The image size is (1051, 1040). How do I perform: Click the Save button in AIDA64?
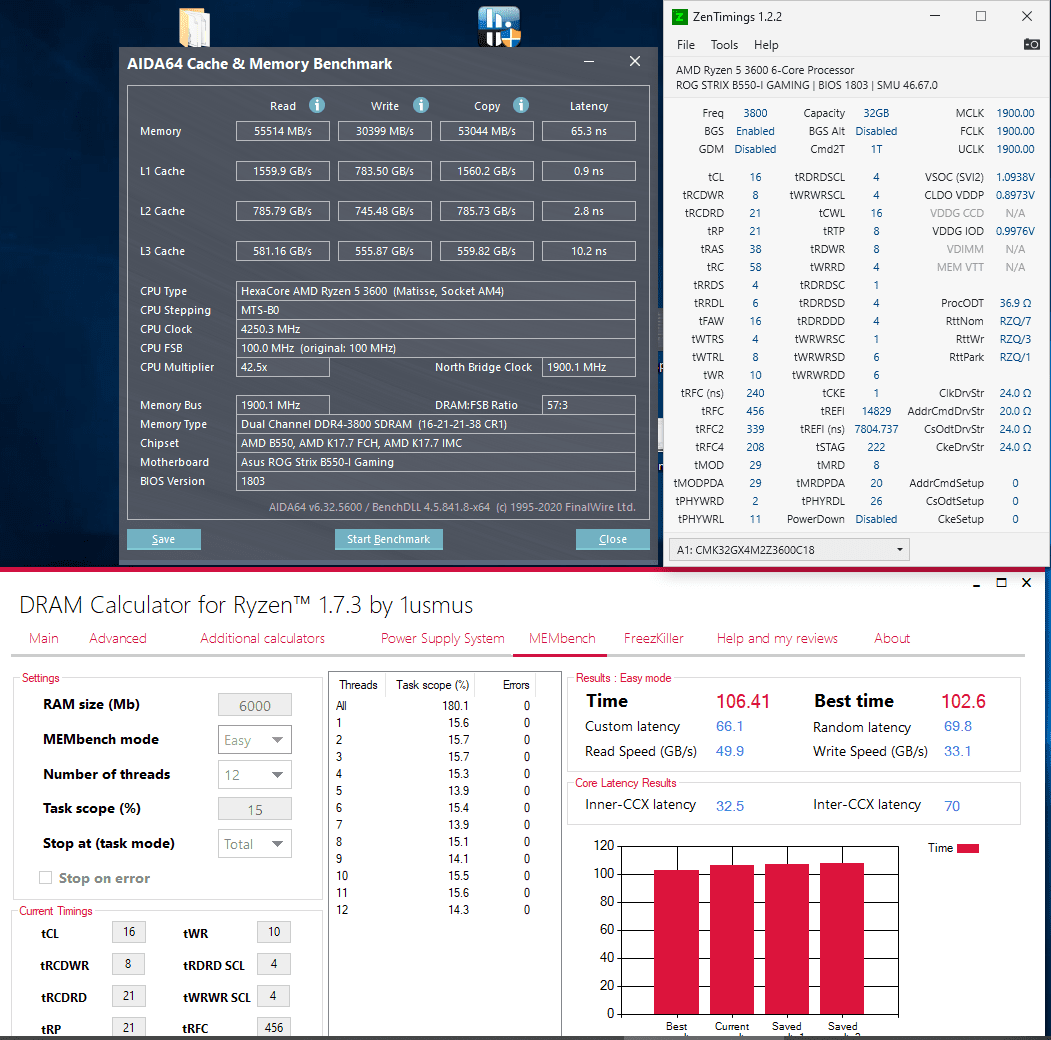(x=164, y=539)
